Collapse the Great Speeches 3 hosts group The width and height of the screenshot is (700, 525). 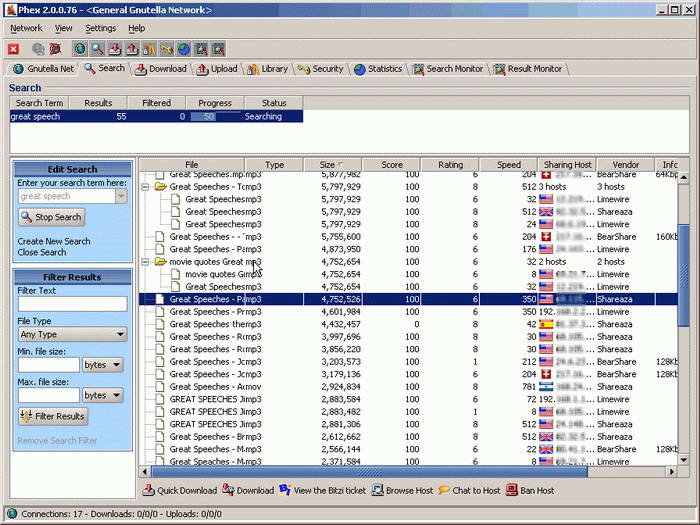[x=145, y=187]
